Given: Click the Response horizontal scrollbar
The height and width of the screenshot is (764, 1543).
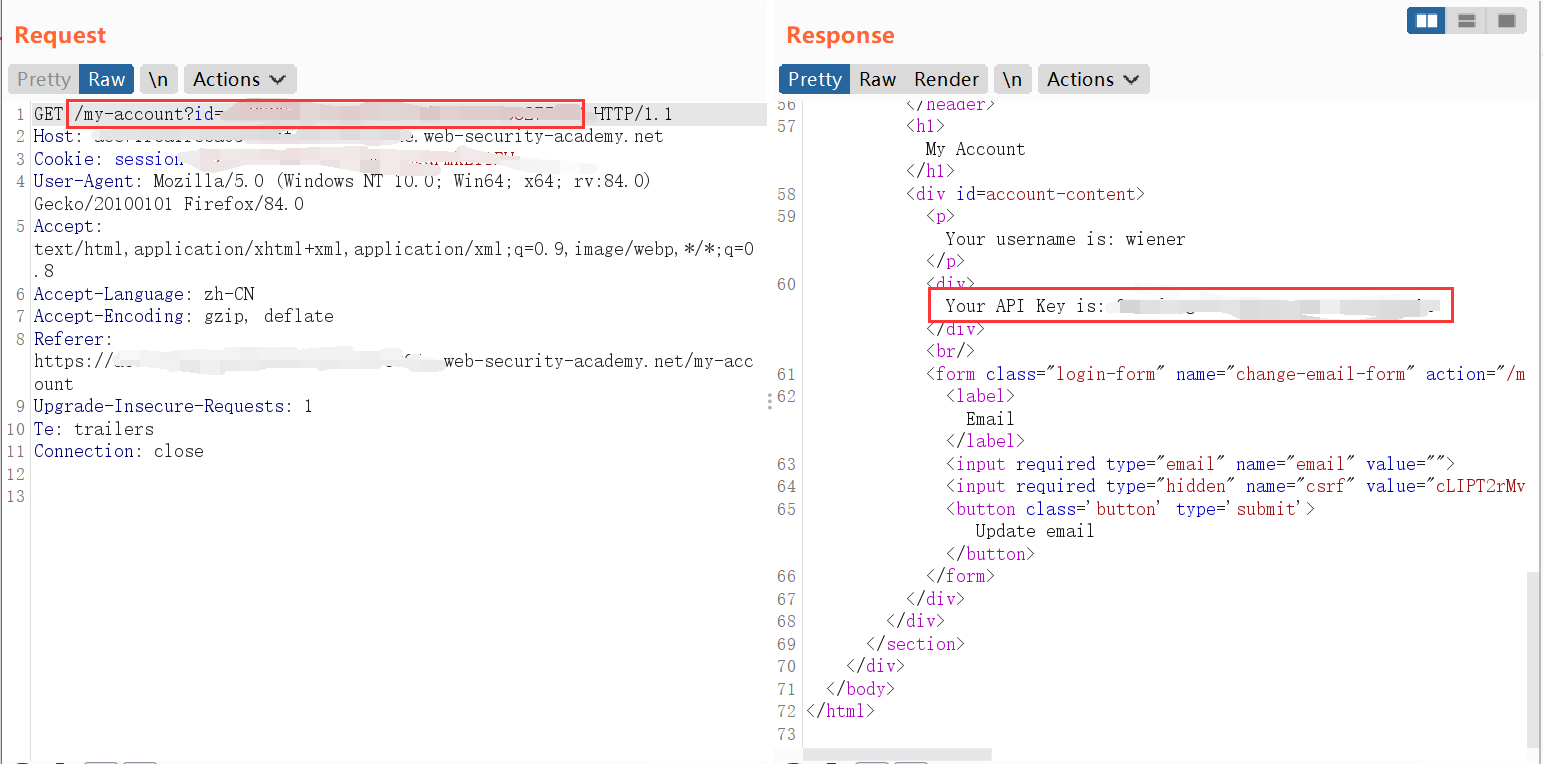Looking at the screenshot, I should point(896,754).
